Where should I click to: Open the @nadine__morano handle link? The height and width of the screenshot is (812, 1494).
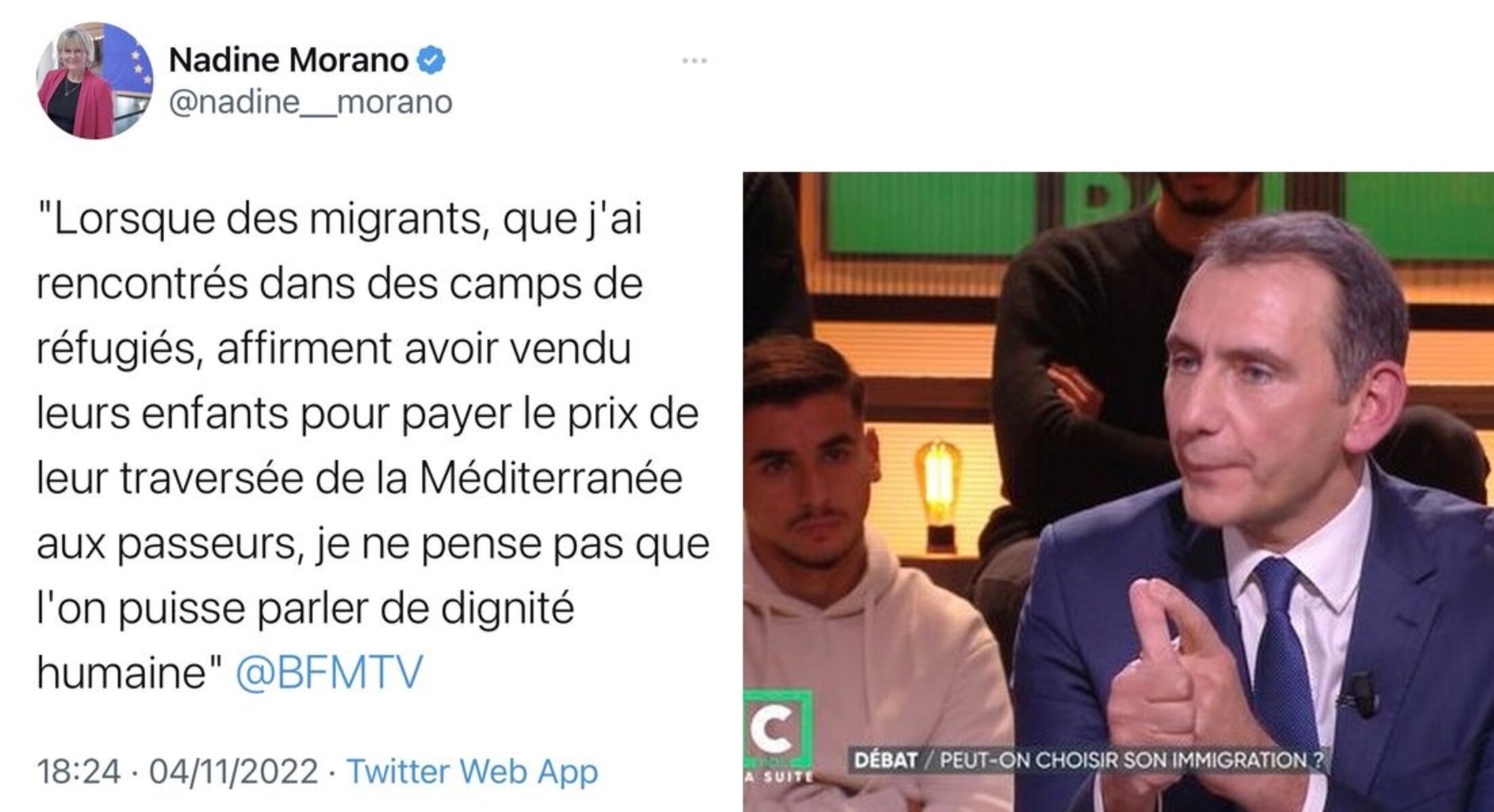click(310, 103)
